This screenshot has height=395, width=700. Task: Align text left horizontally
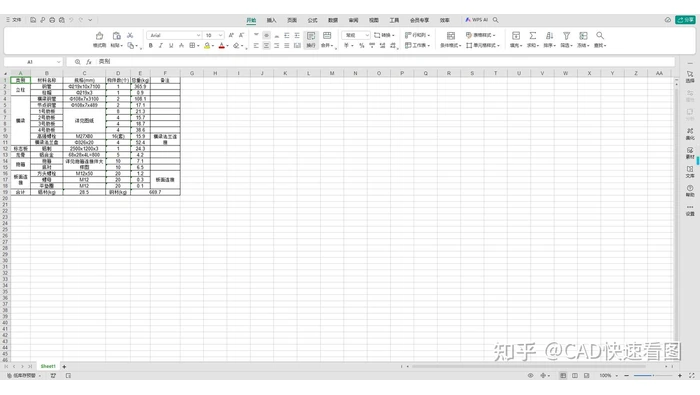pos(256,46)
